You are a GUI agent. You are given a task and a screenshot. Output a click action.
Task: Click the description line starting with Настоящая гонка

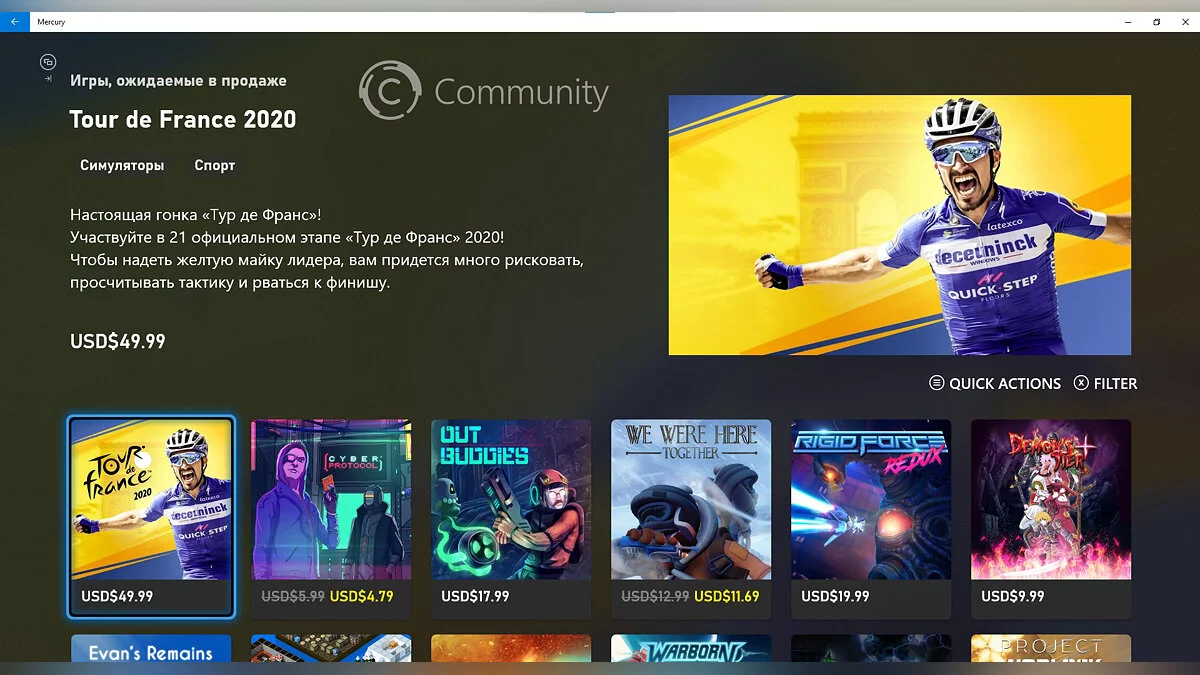click(x=196, y=215)
